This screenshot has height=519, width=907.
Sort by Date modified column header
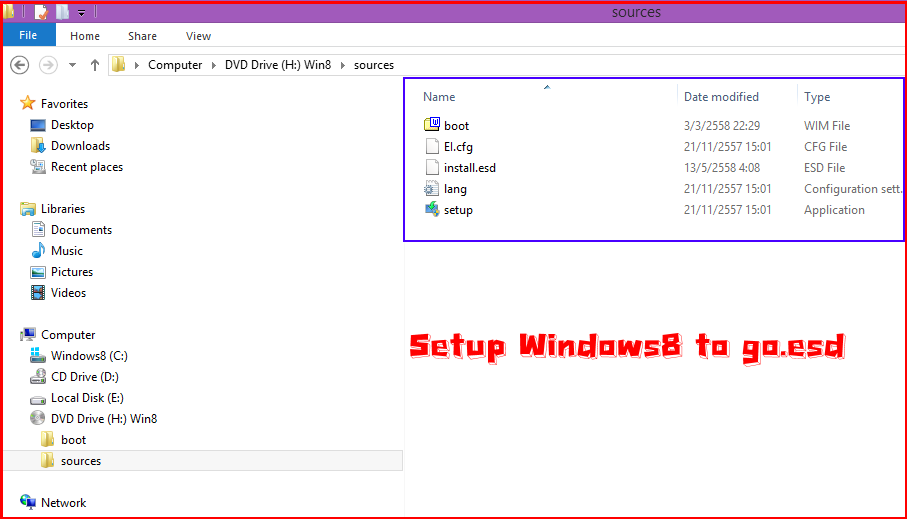721,97
